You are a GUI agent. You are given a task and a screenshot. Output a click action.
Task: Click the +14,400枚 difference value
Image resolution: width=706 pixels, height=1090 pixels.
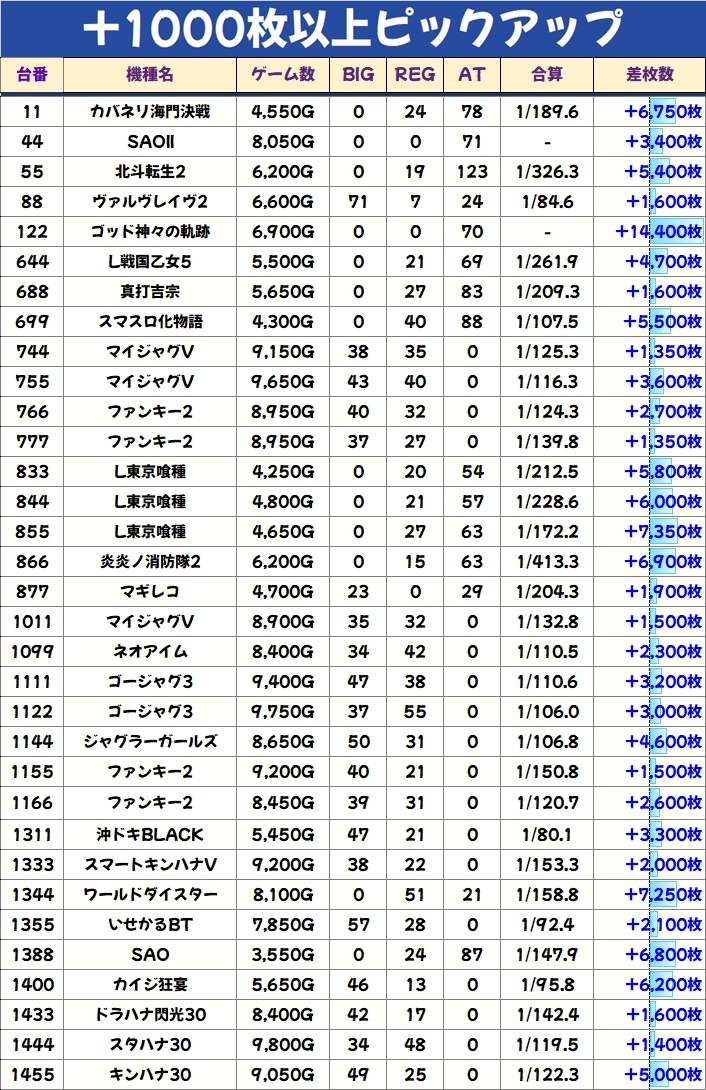(658, 231)
